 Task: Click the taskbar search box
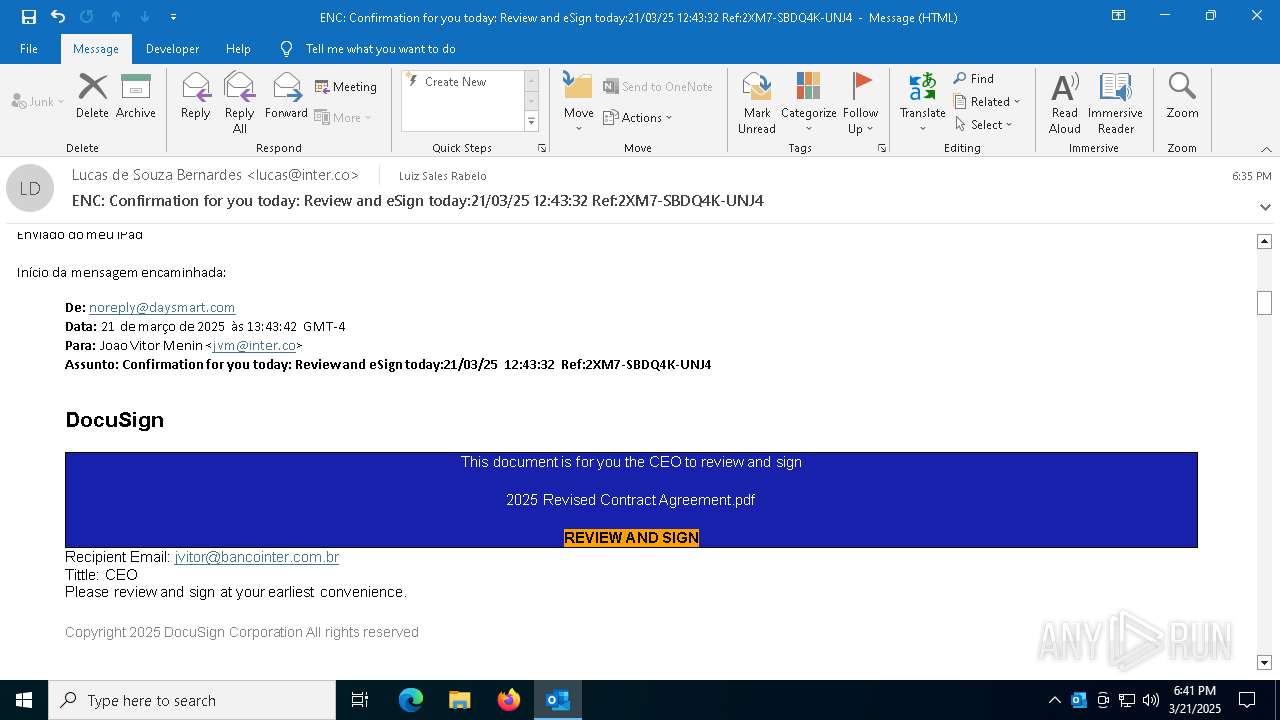[192, 700]
